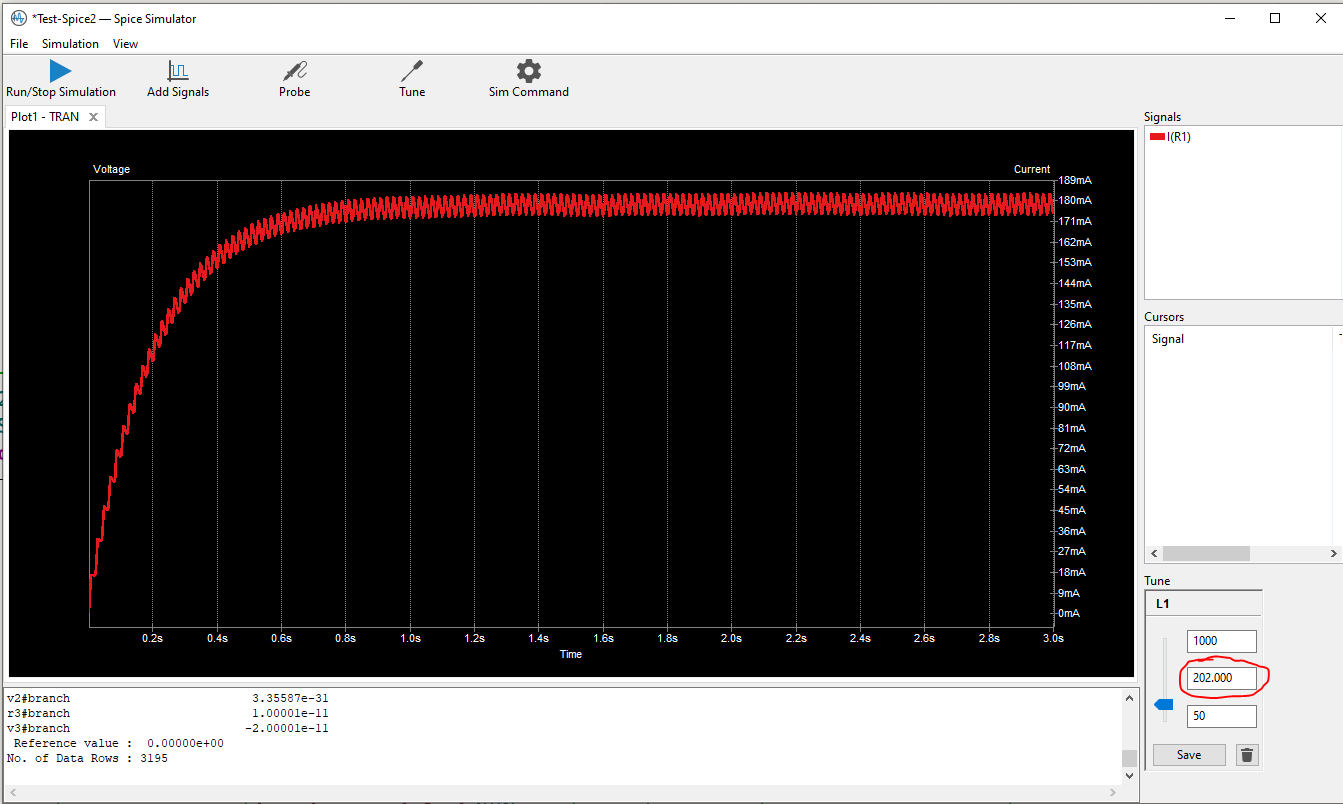Click the L1 tune slider handle
The height and width of the screenshot is (804, 1343).
(1163, 705)
